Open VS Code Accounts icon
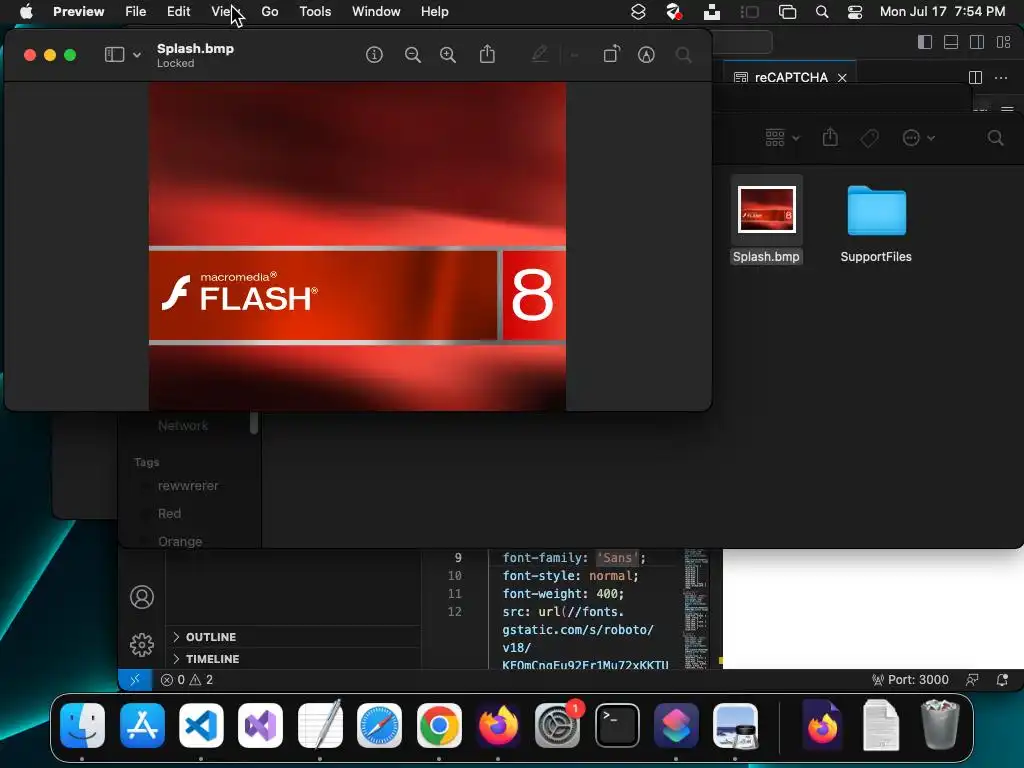 tap(142, 597)
